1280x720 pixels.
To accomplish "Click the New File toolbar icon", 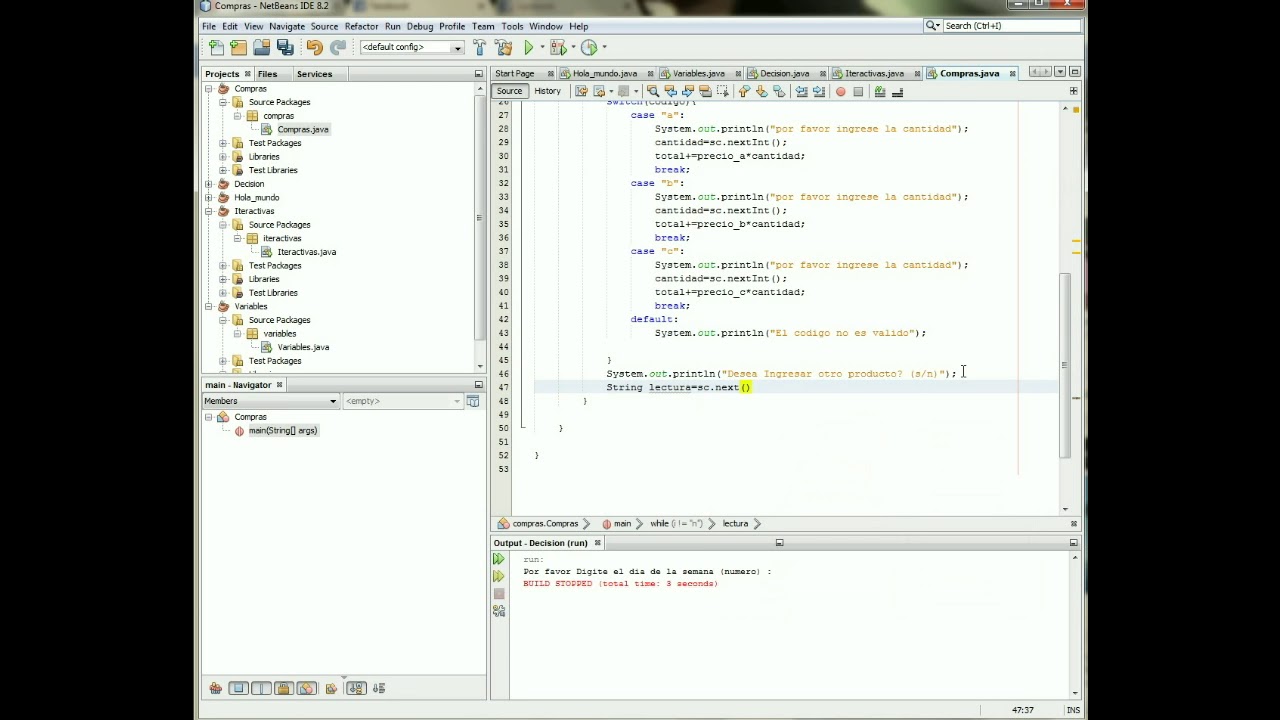I will click(216, 47).
